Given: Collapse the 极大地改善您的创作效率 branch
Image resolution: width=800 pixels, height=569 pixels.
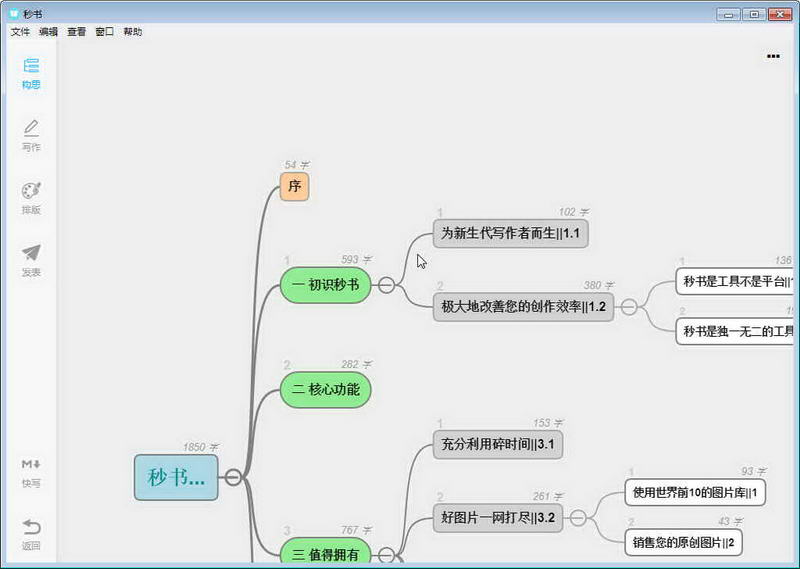Looking at the screenshot, I should click(x=629, y=307).
